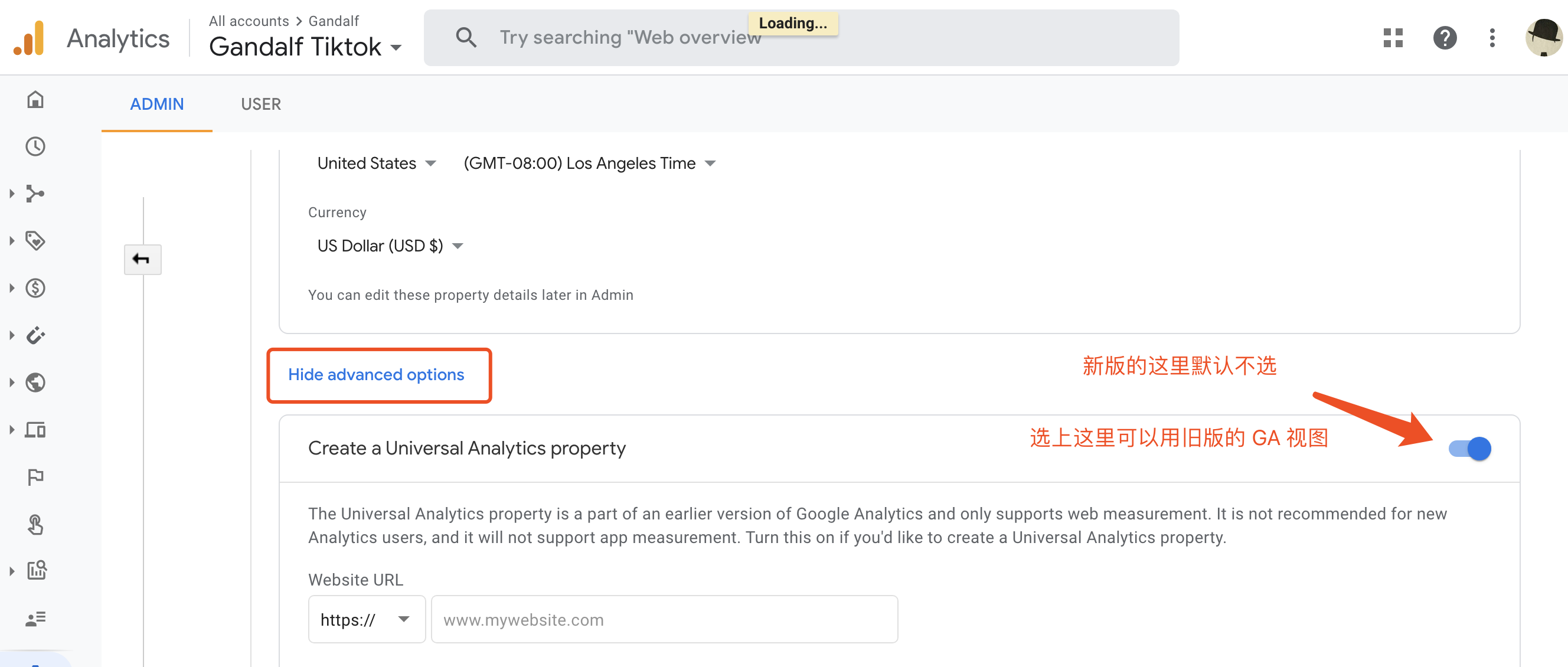The width and height of the screenshot is (1568, 667).
Task: Click the back arrow button
Action: [142, 259]
